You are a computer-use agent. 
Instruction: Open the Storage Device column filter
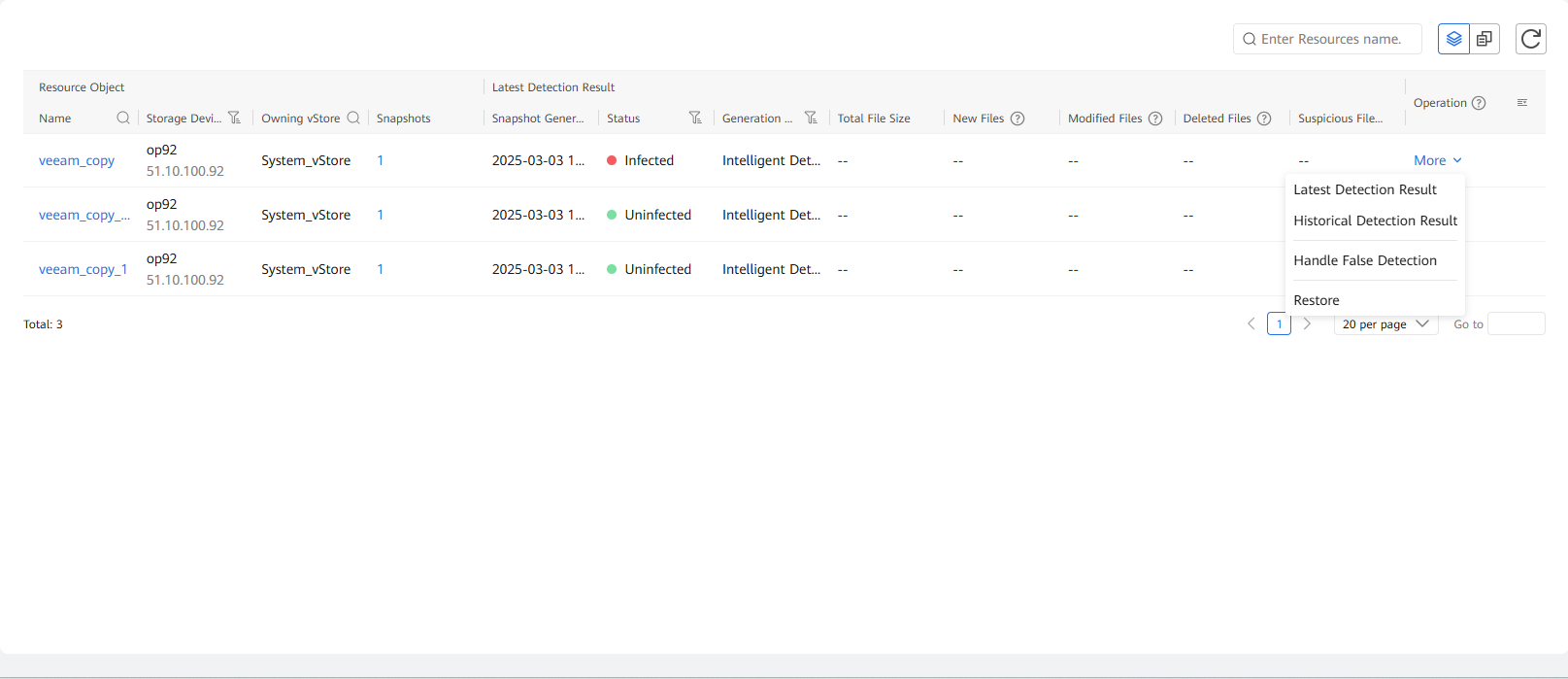click(234, 119)
